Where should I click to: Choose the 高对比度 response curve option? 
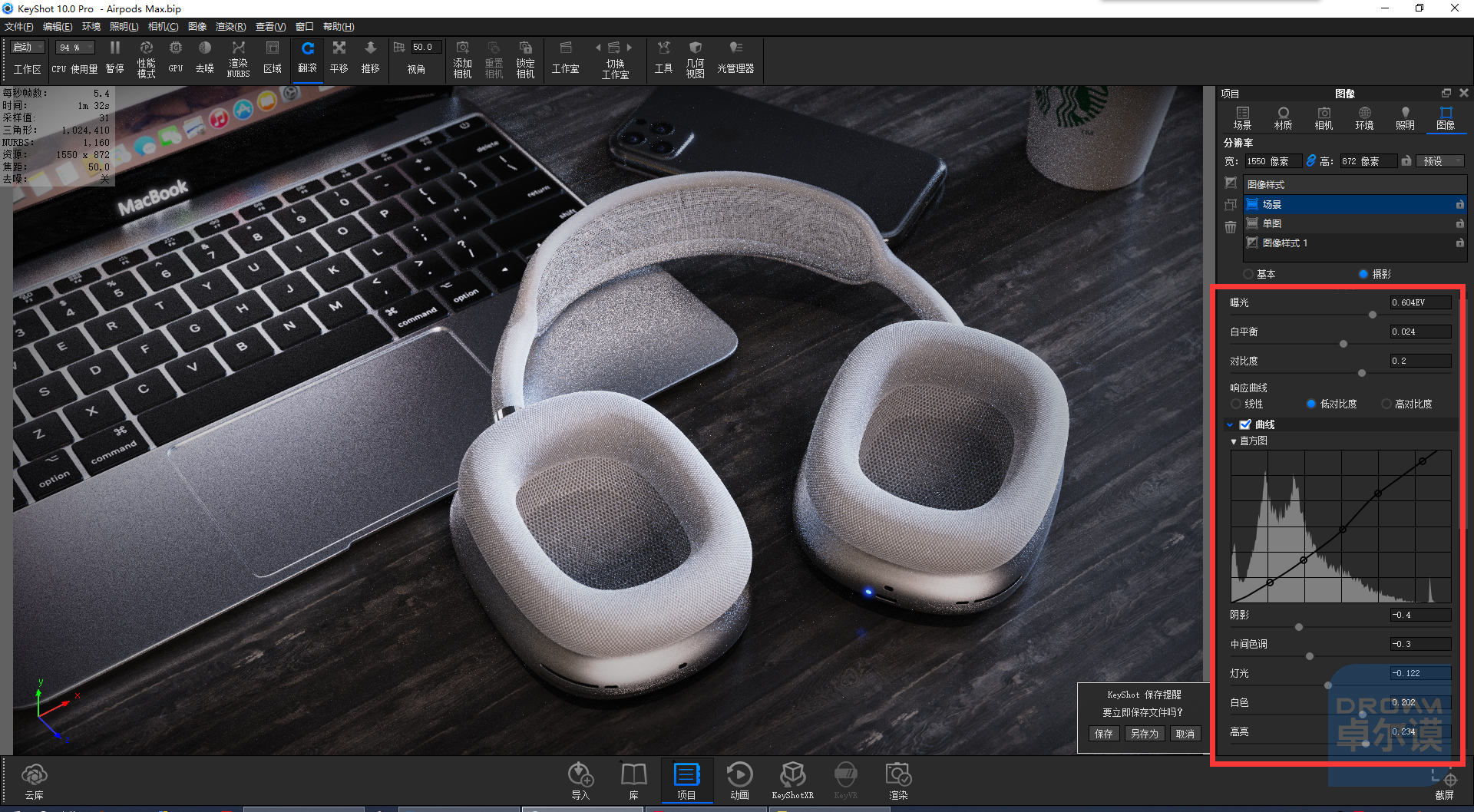1386,404
